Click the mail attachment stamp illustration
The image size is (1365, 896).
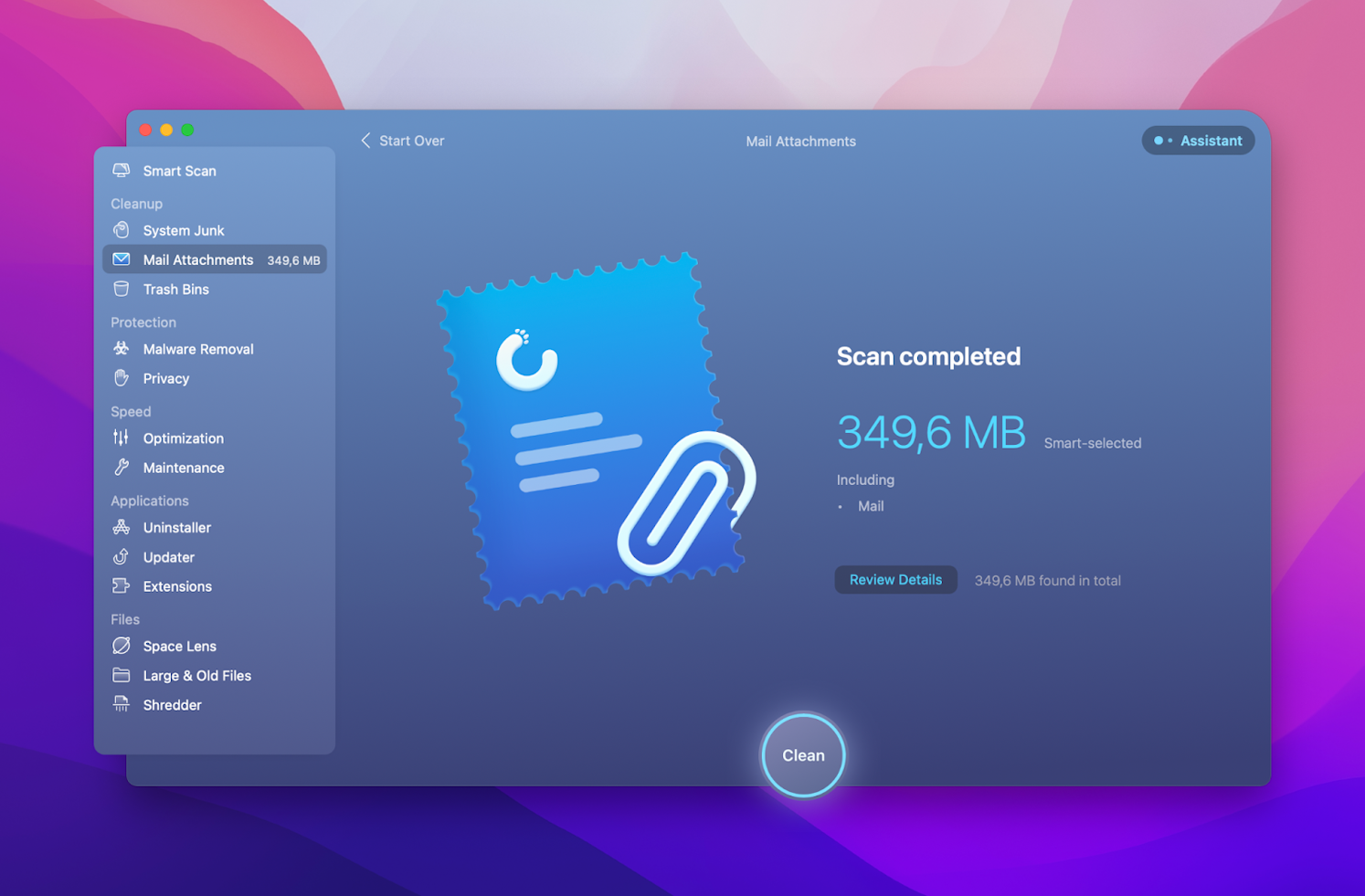594,429
